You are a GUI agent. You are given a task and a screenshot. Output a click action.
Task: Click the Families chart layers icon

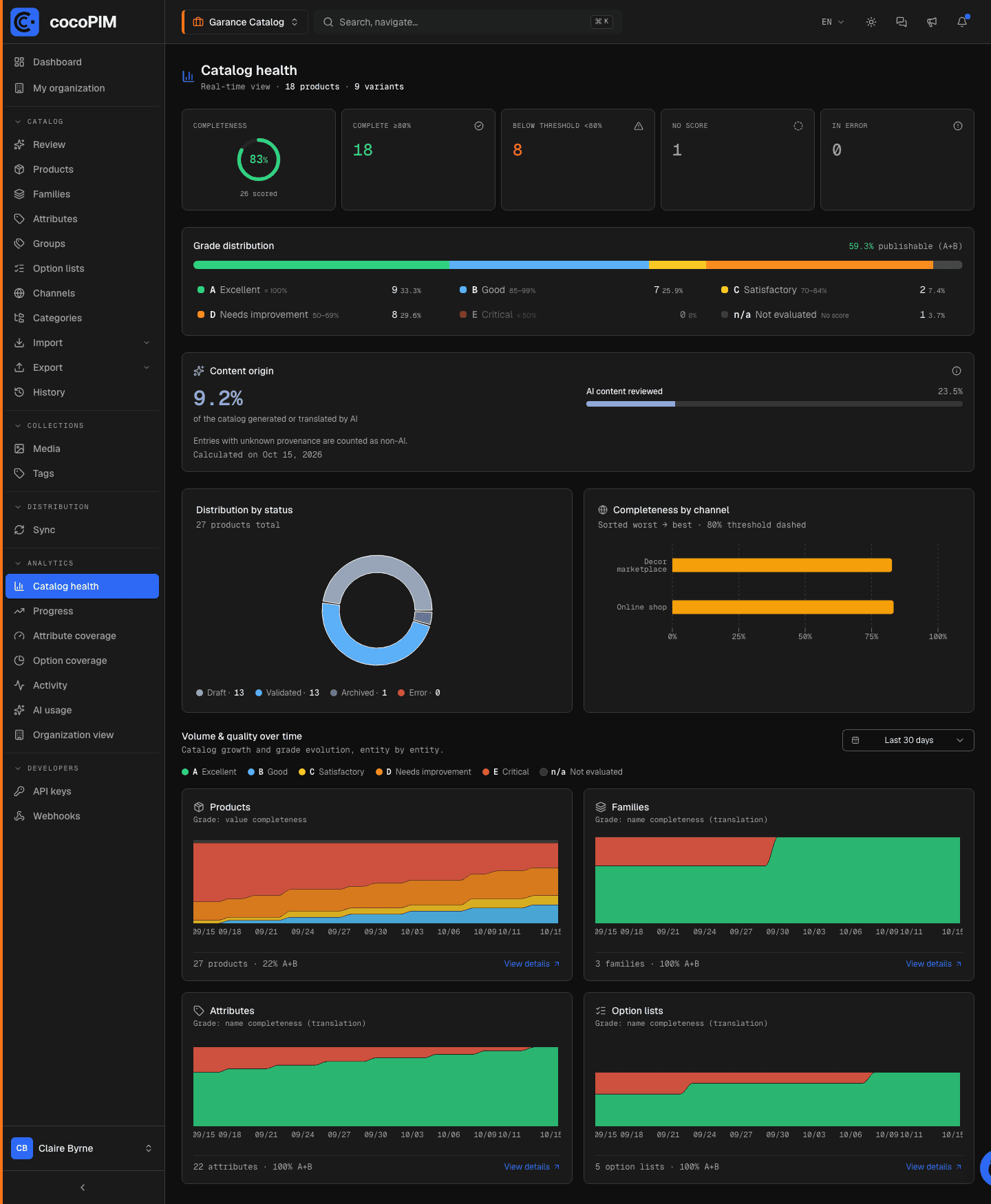coord(601,807)
